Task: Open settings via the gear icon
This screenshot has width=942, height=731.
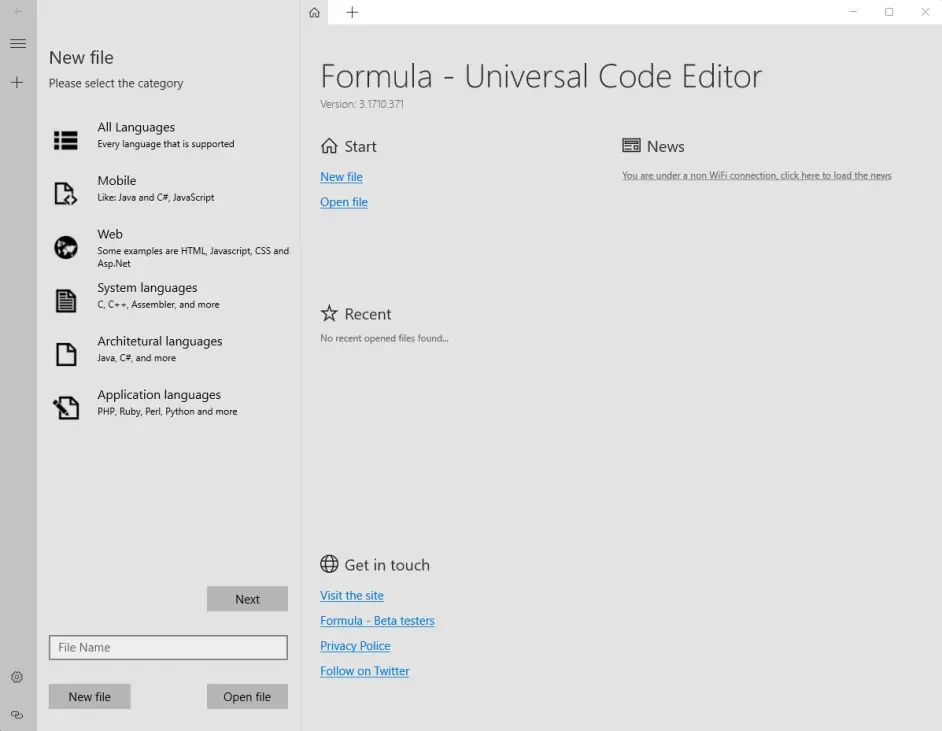Action: click(x=17, y=677)
